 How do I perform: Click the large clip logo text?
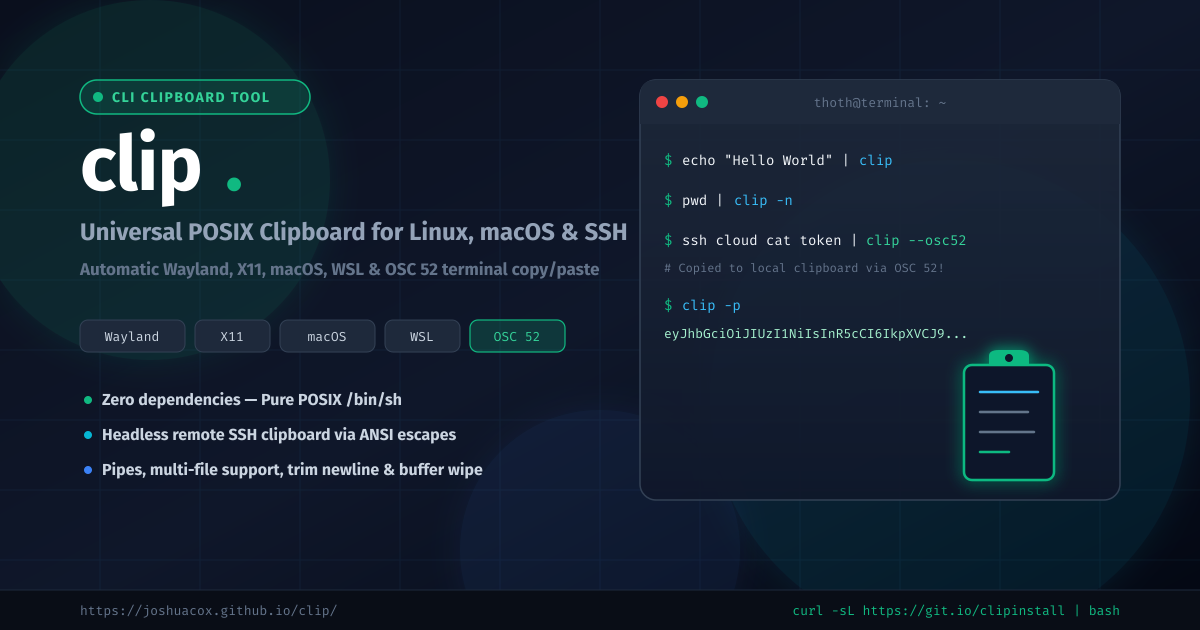[x=141, y=165]
